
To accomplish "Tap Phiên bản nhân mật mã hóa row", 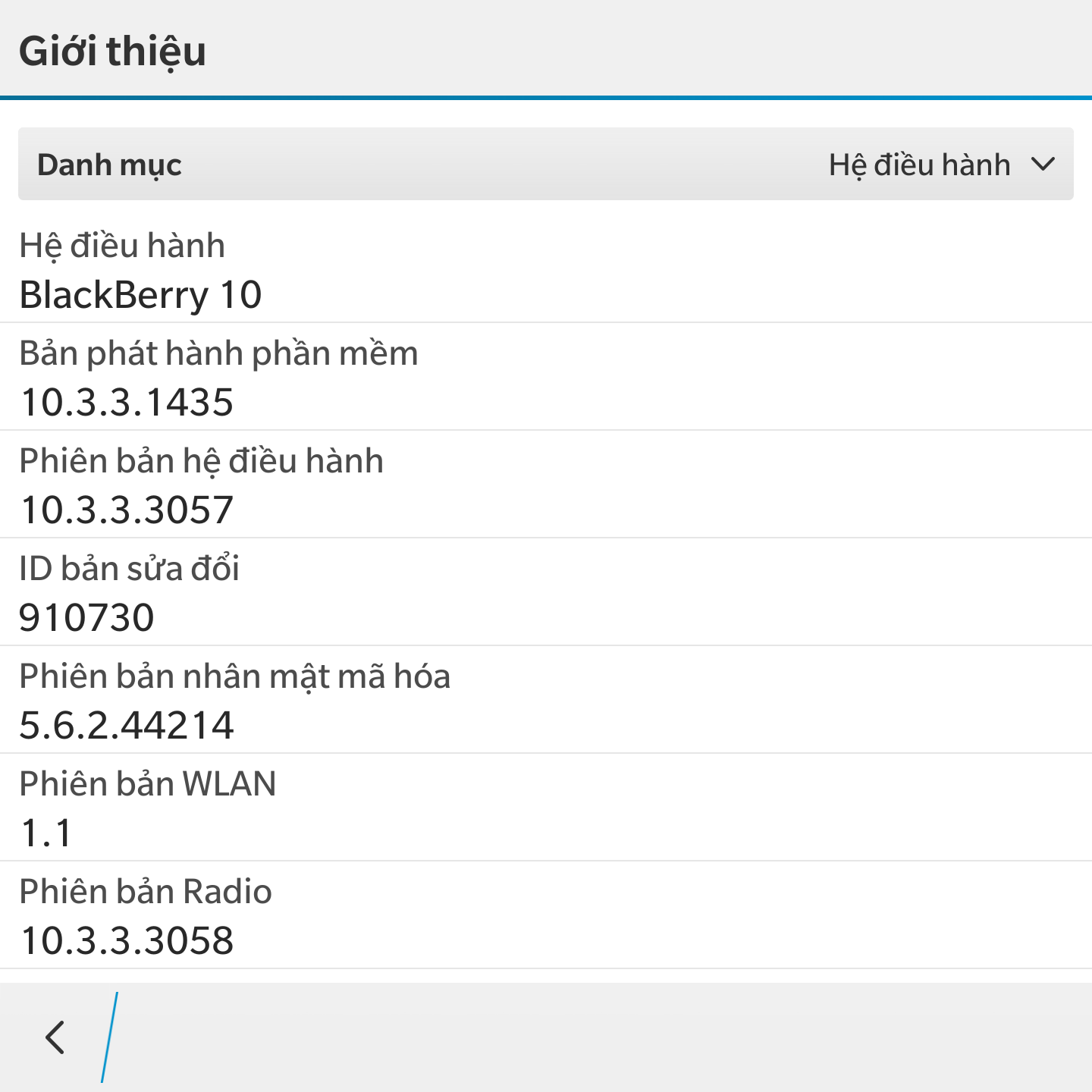I will click(546, 700).
